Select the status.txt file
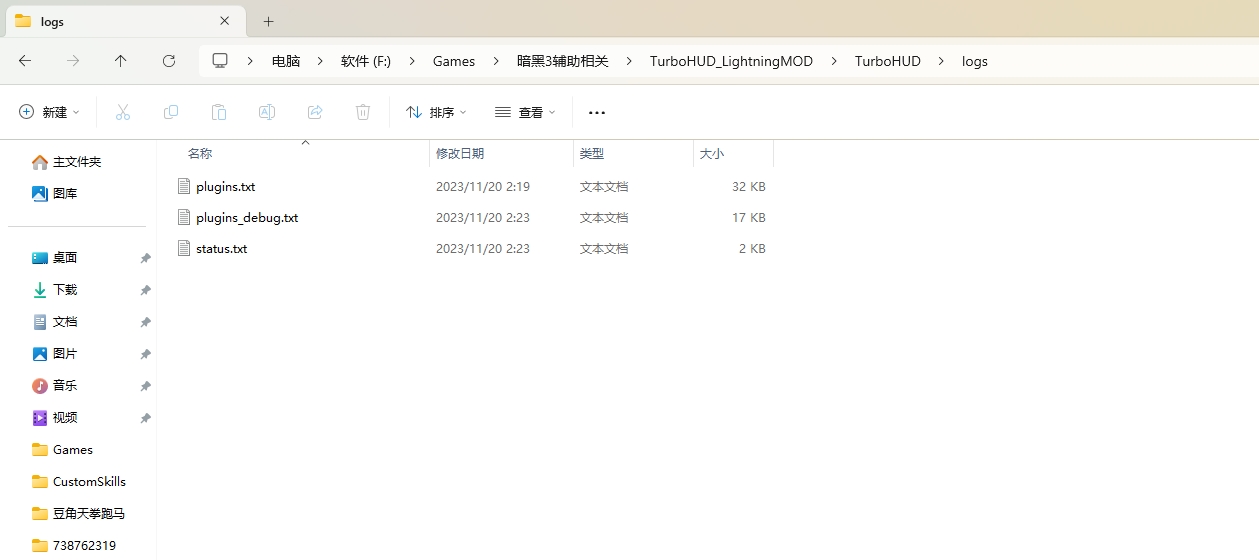 coord(221,248)
